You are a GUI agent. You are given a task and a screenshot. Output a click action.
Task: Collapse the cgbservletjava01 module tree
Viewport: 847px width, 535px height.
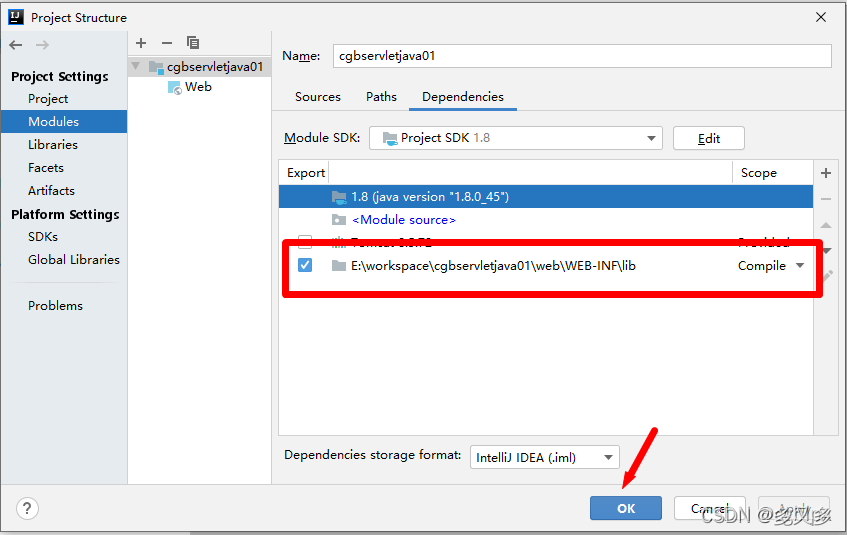click(136, 66)
